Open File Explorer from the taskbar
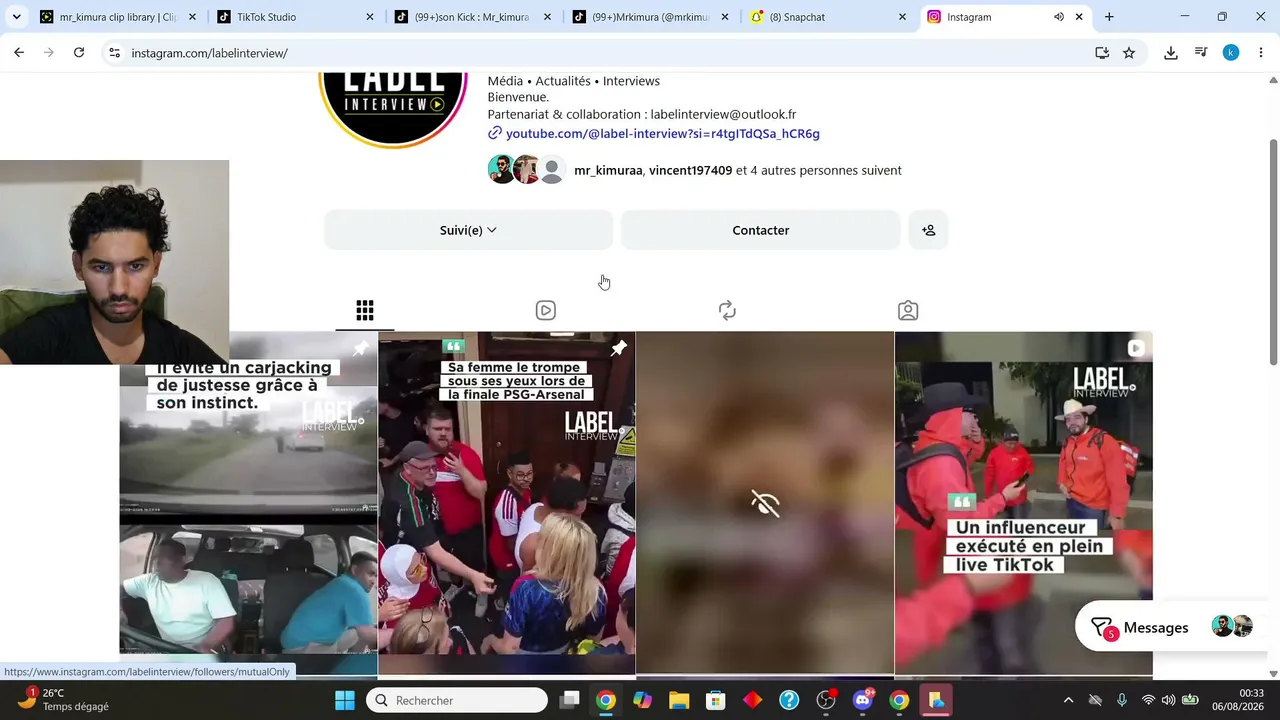Image resolution: width=1280 pixels, height=720 pixels. pyautogui.click(x=679, y=701)
